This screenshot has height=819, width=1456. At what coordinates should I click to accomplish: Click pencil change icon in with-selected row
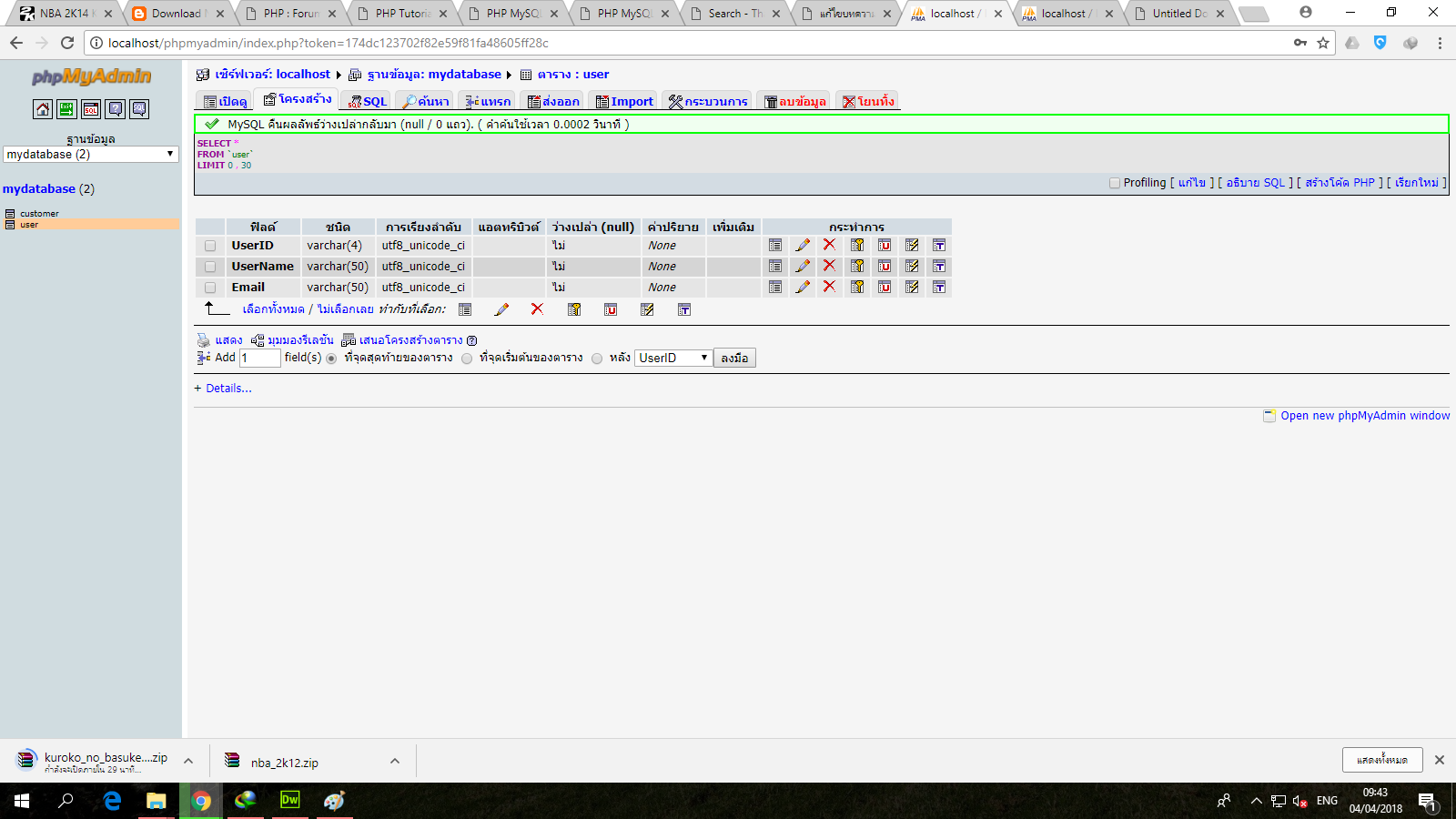coord(501,309)
